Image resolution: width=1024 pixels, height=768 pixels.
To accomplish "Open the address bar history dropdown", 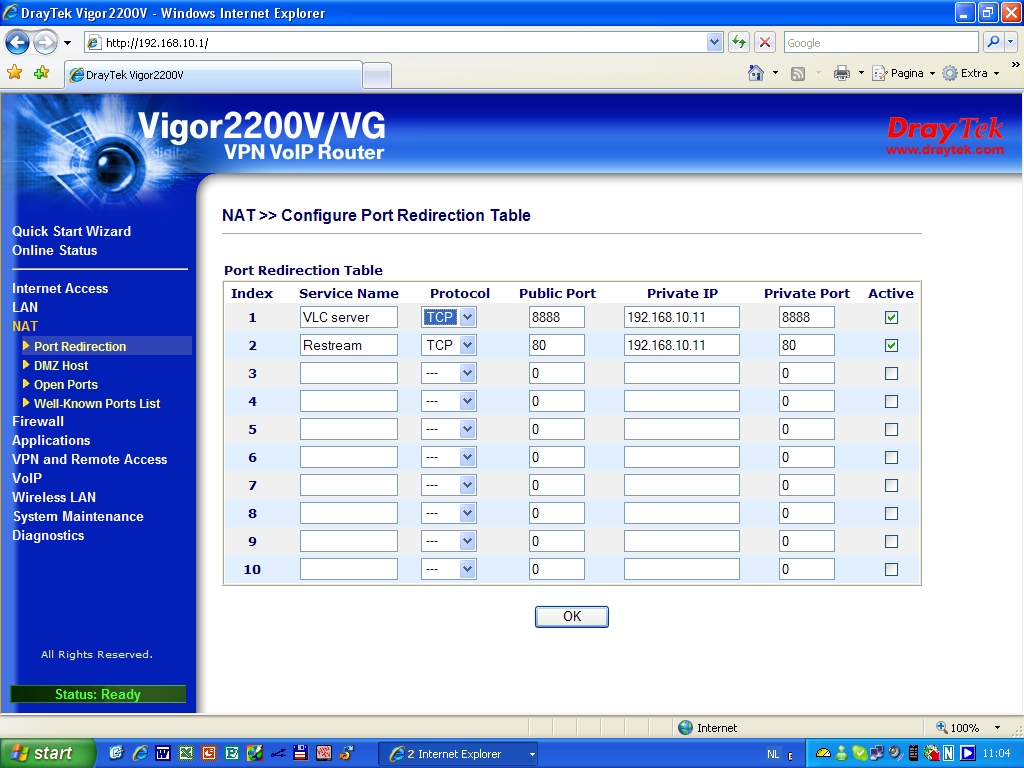I will [x=714, y=42].
